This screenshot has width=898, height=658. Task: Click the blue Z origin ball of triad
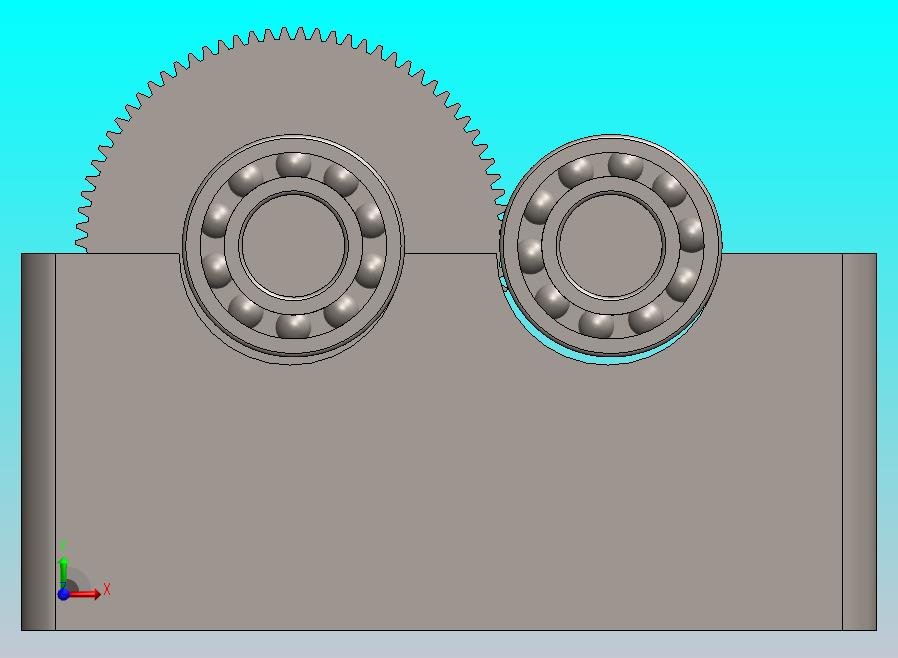point(64,594)
